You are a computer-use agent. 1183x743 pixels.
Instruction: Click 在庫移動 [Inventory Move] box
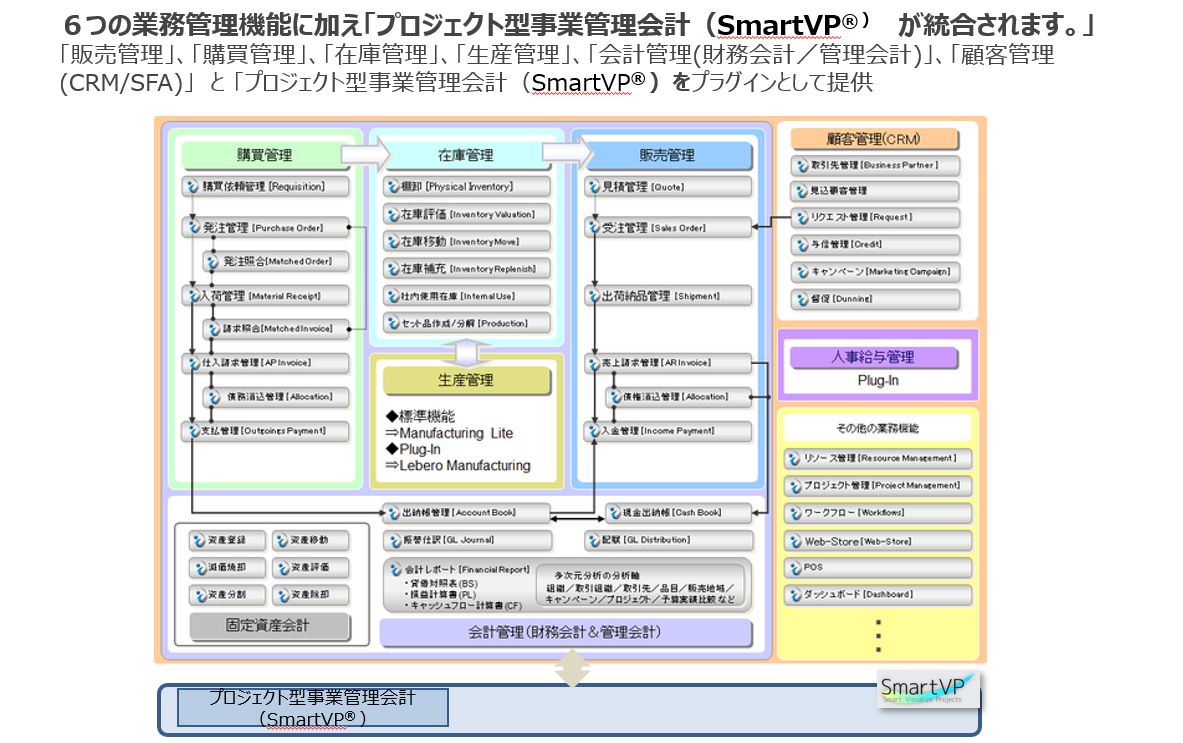pos(466,241)
